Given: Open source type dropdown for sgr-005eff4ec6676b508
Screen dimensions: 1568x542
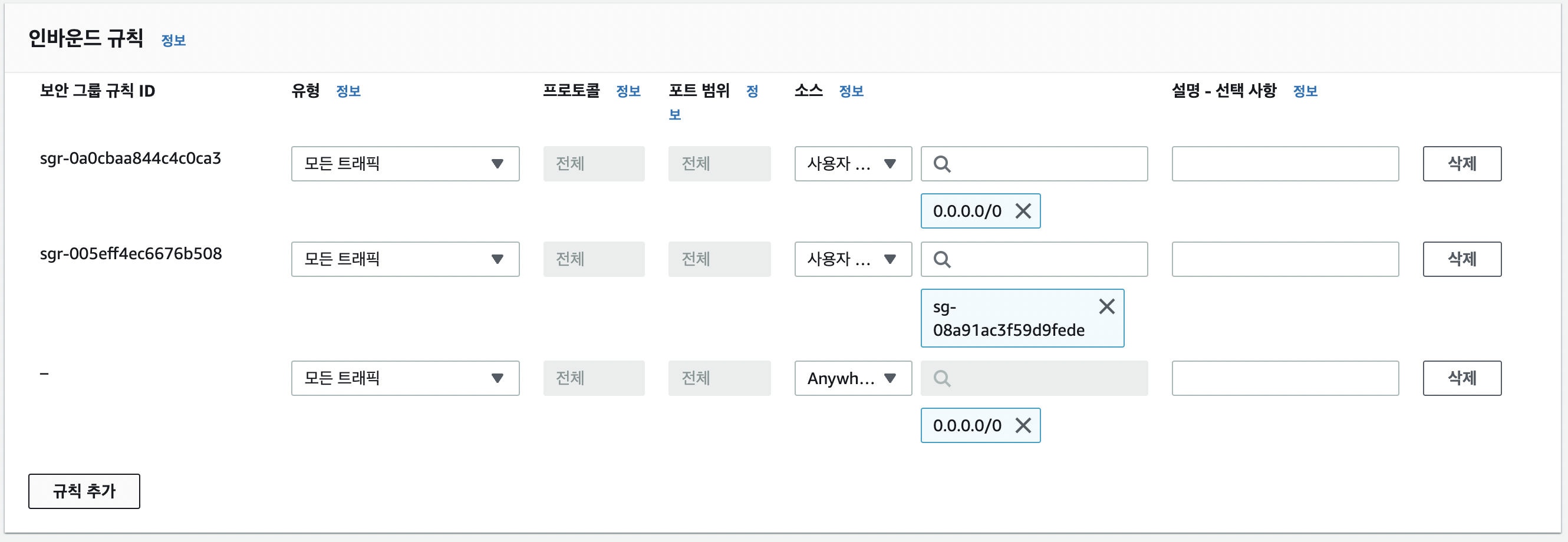Looking at the screenshot, I should pyautogui.click(x=853, y=259).
